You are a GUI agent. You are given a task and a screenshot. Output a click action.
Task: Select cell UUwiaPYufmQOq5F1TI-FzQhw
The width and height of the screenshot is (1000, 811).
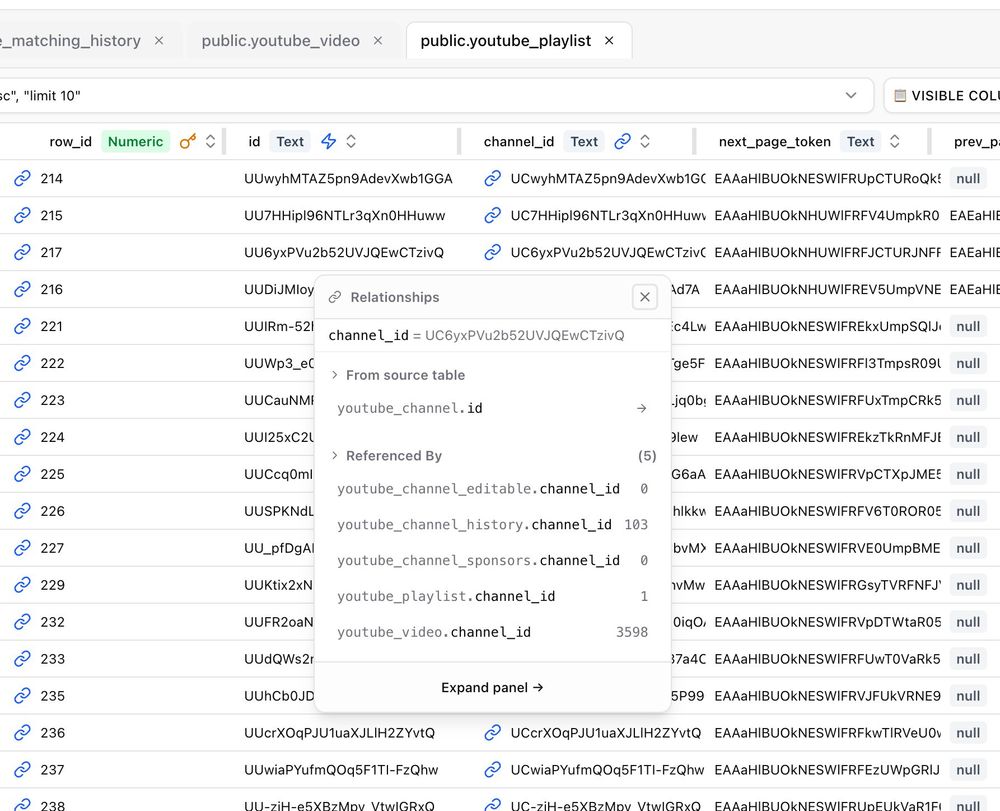(x=341, y=770)
